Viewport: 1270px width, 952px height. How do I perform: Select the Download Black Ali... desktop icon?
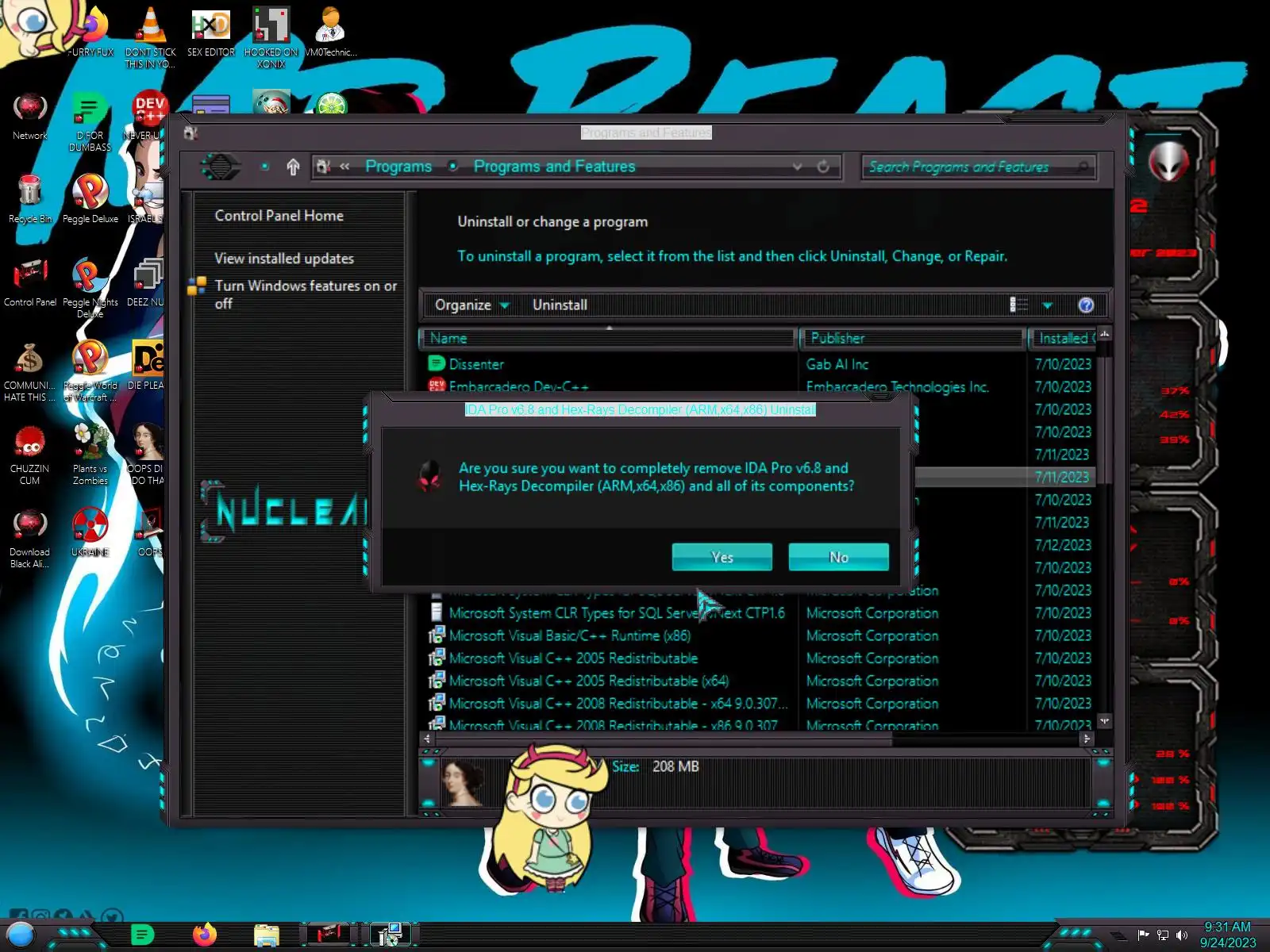pyautogui.click(x=29, y=539)
